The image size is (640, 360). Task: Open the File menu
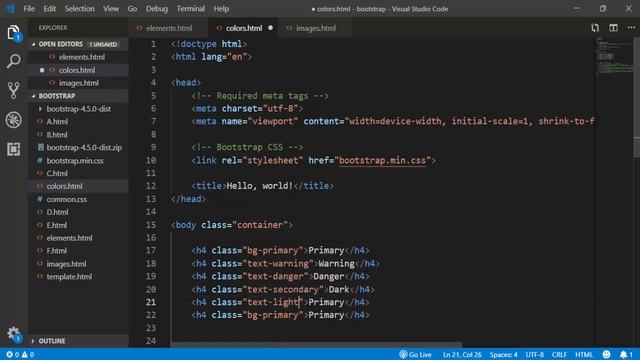coord(29,9)
